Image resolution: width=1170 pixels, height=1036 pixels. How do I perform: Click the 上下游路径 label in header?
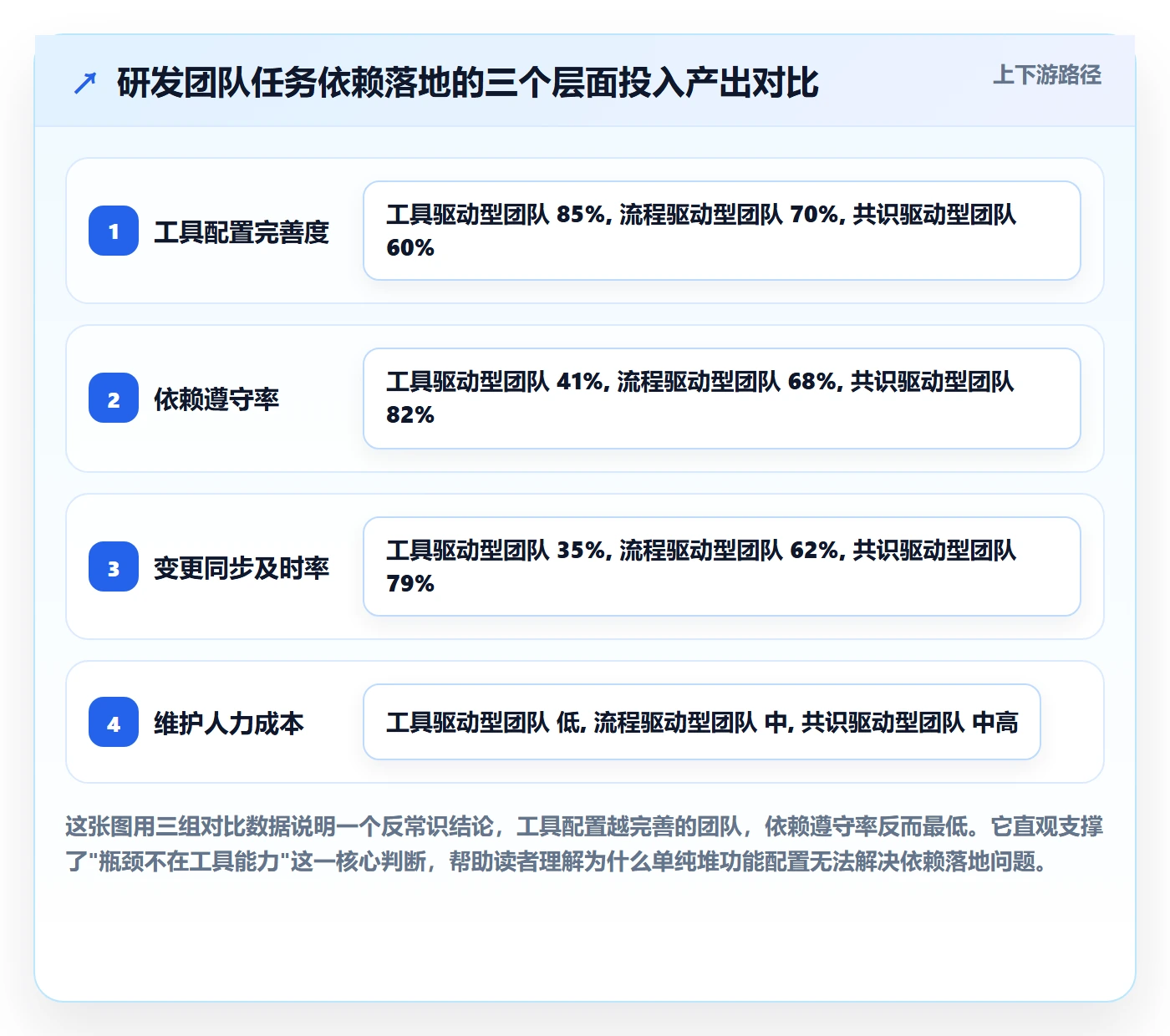1047,75
